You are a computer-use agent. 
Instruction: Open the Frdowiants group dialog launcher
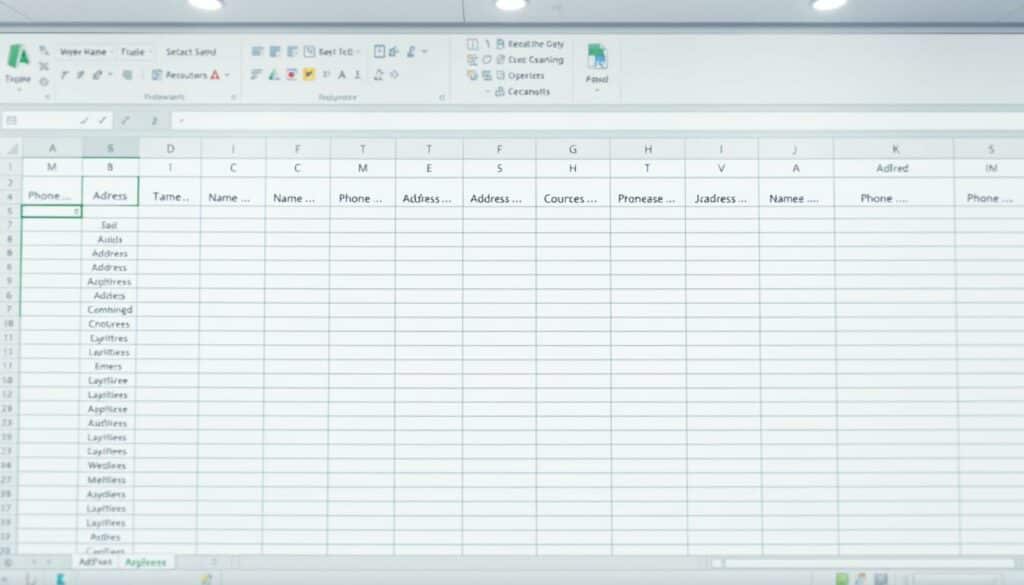[x=233, y=97]
